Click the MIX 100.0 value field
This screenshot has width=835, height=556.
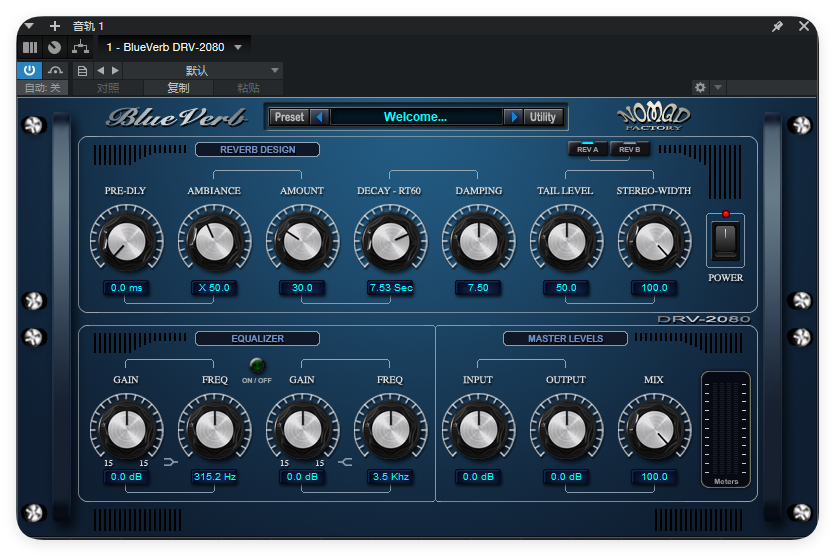tap(654, 477)
